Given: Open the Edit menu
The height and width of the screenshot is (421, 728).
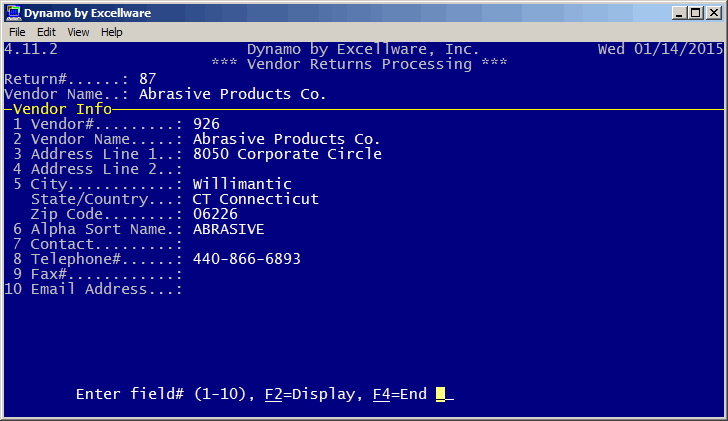Looking at the screenshot, I should [46, 32].
